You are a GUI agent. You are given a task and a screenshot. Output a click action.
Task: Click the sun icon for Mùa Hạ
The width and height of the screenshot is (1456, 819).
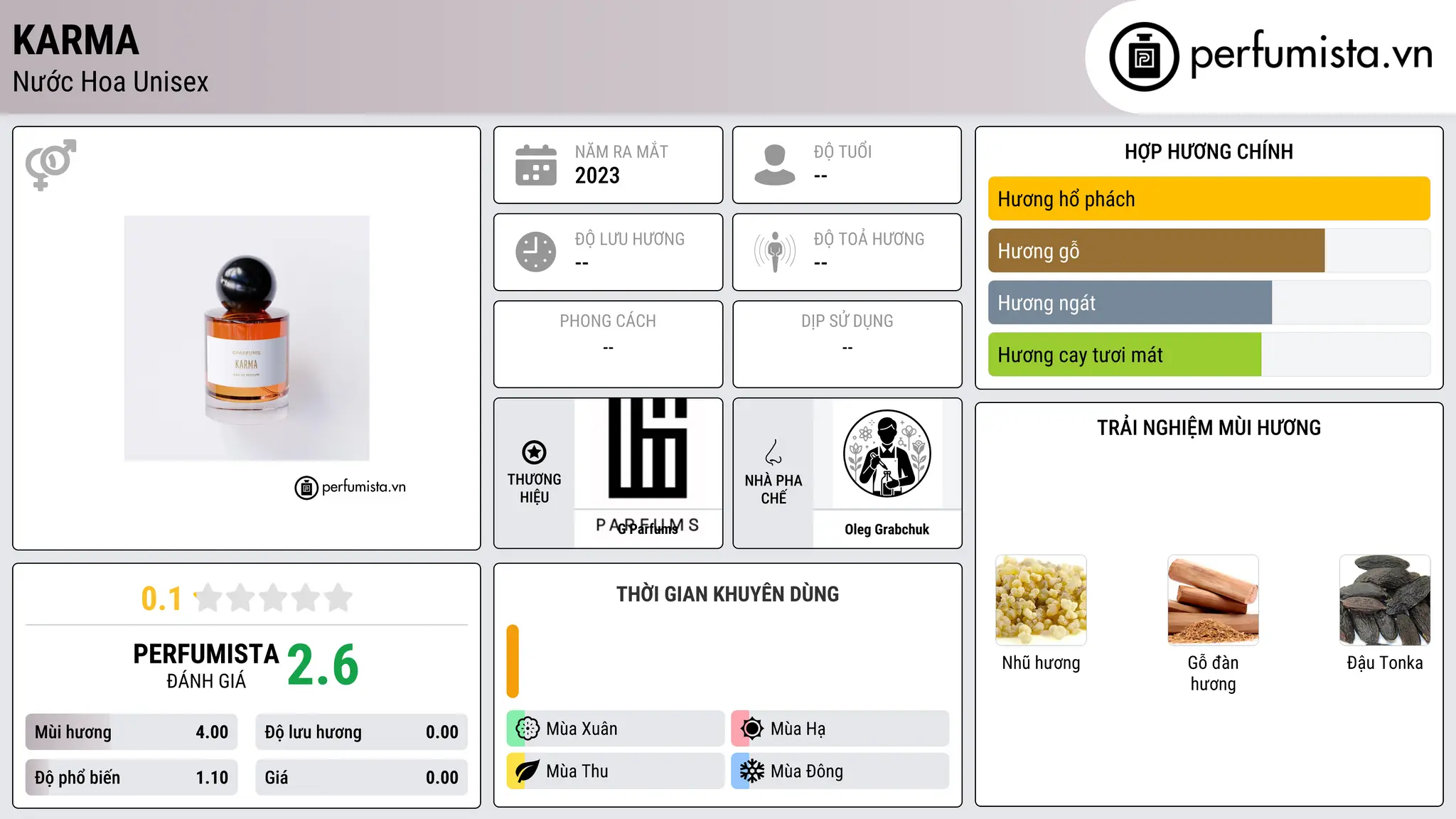(x=752, y=729)
